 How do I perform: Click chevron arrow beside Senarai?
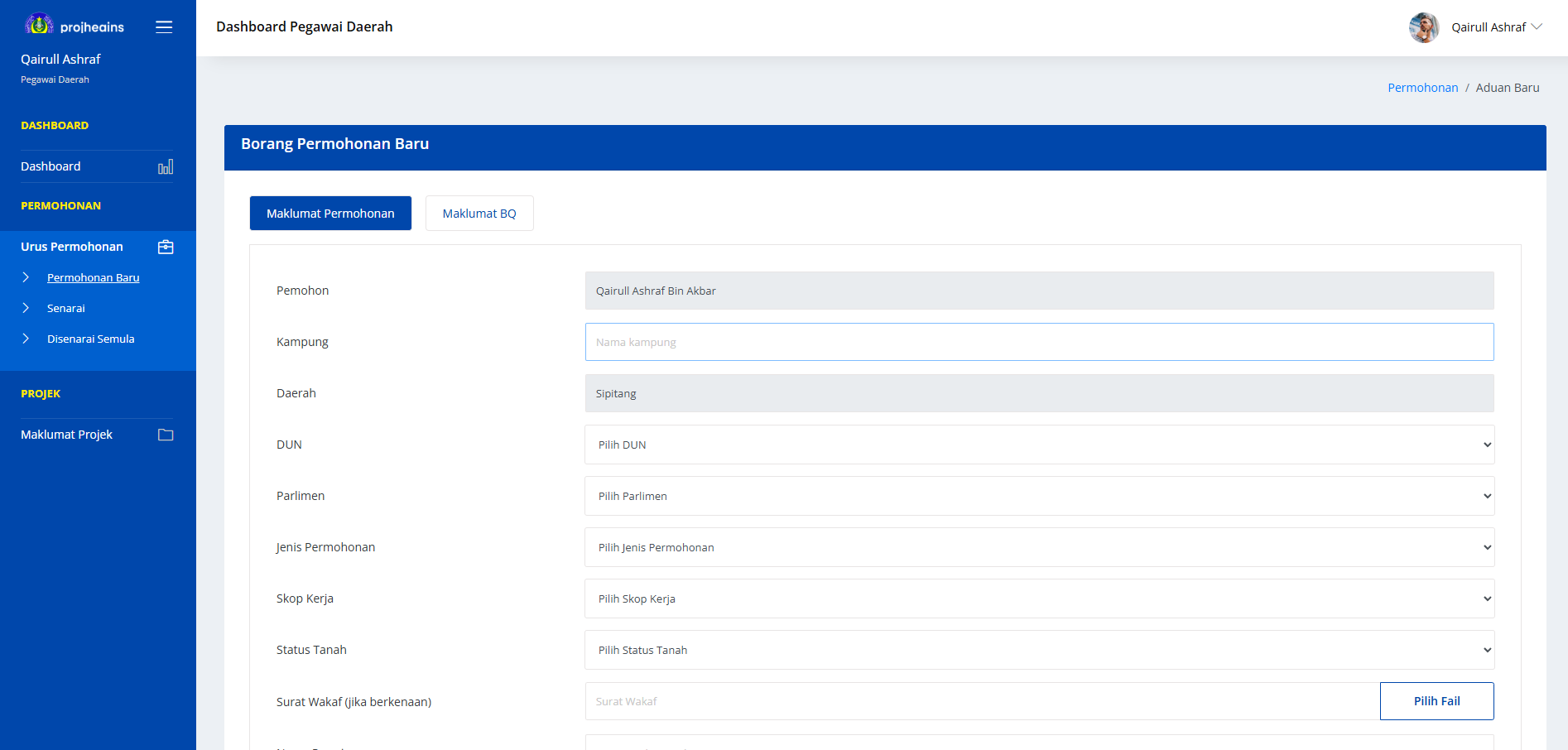[x=26, y=308]
